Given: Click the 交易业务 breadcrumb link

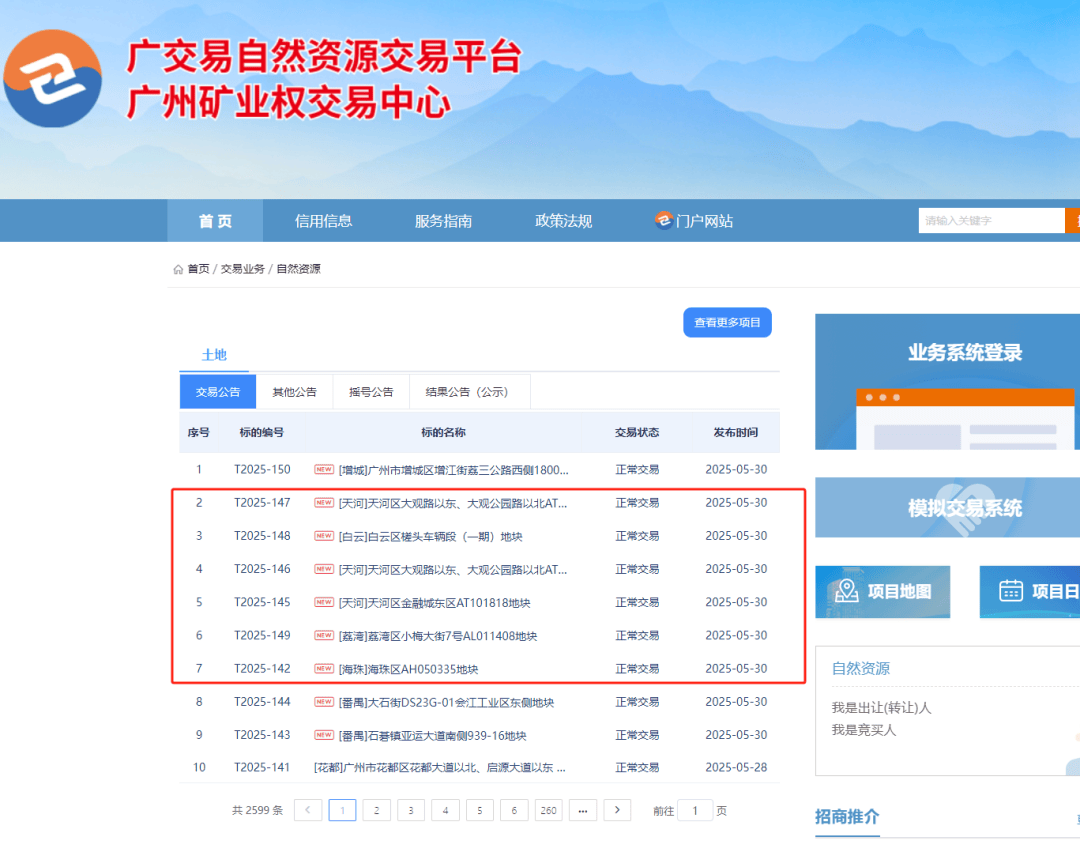Looking at the screenshot, I should point(242,269).
